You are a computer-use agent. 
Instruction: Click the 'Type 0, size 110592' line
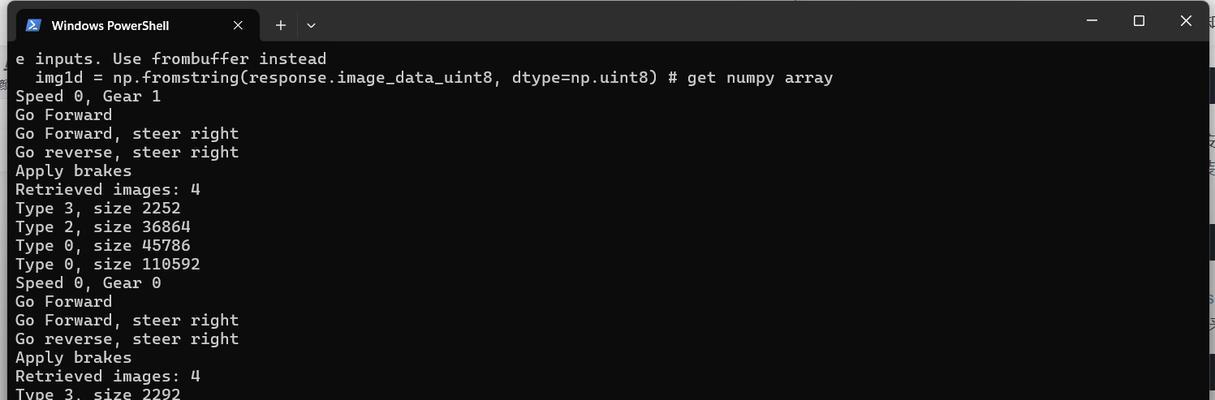[x=108, y=264]
